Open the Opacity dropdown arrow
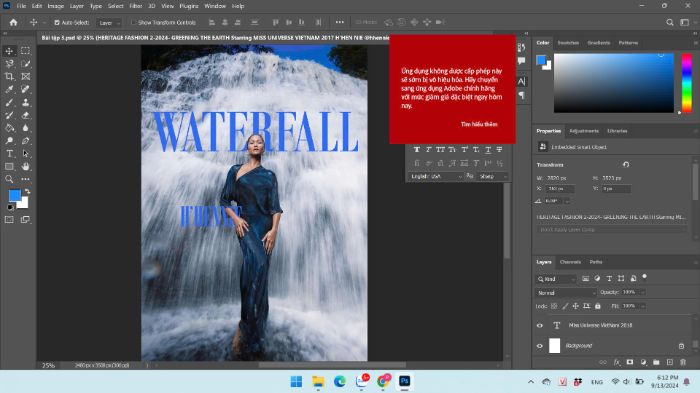Image resolution: width=700 pixels, height=393 pixels. pyautogui.click(x=642, y=292)
